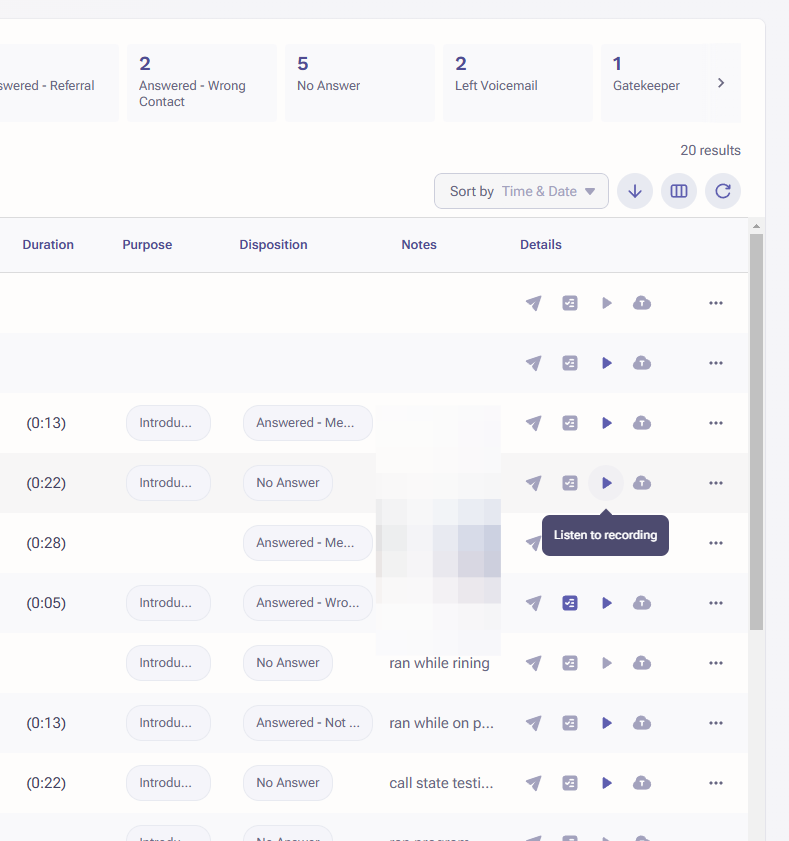Image resolution: width=789 pixels, height=841 pixels.
Task: Click the (0:05) duration value
Action: point(46,603)
